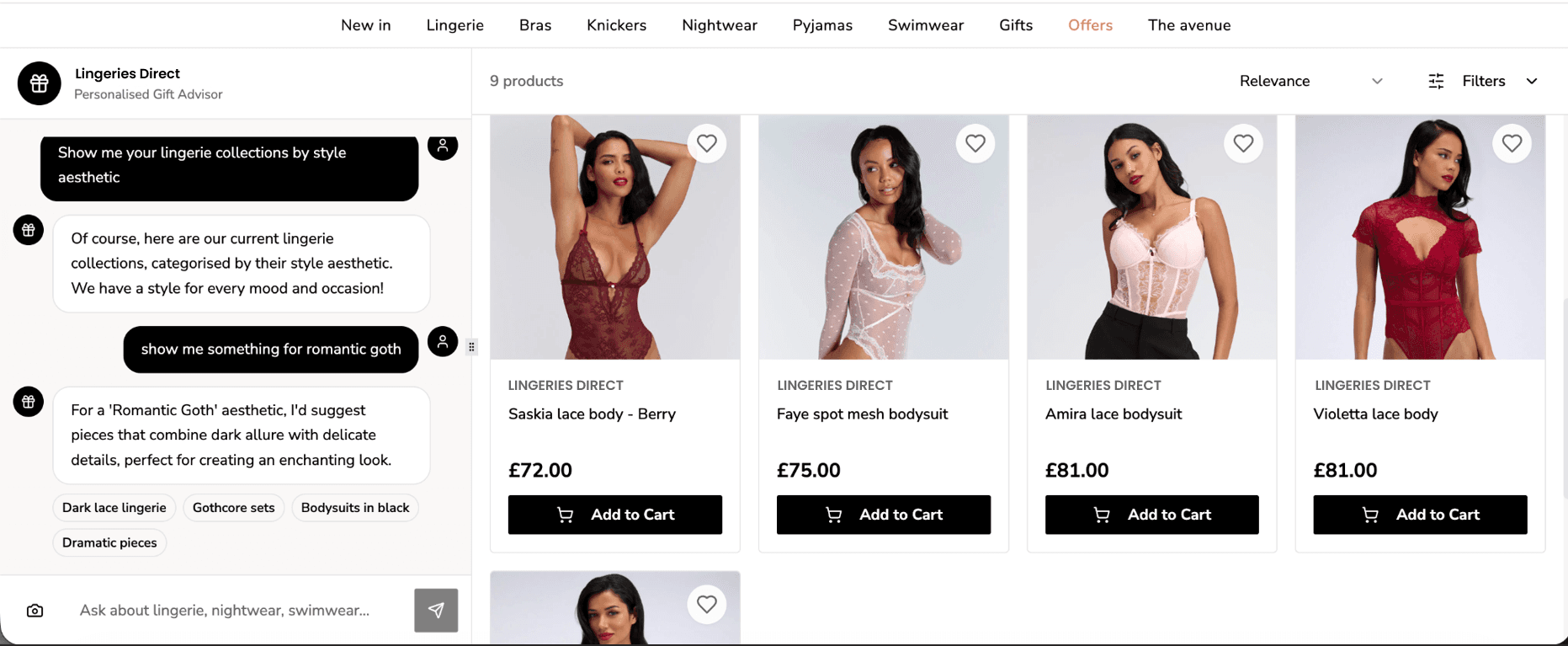Add Amira lace bodysuit to wishlist
The image size is (1568, 646).
tap(1243, 144)
